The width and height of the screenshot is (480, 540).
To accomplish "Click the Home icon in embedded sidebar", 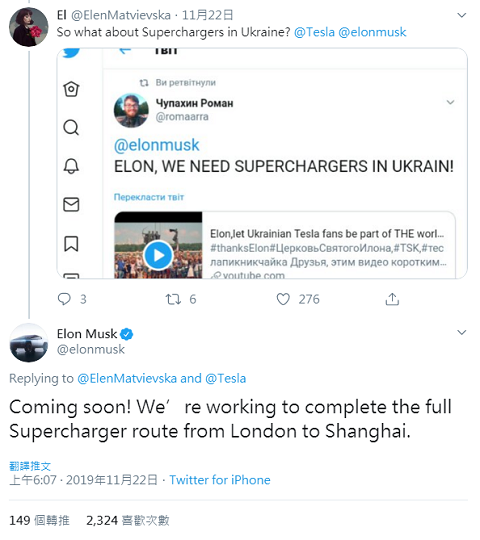I will pos(71,89).
